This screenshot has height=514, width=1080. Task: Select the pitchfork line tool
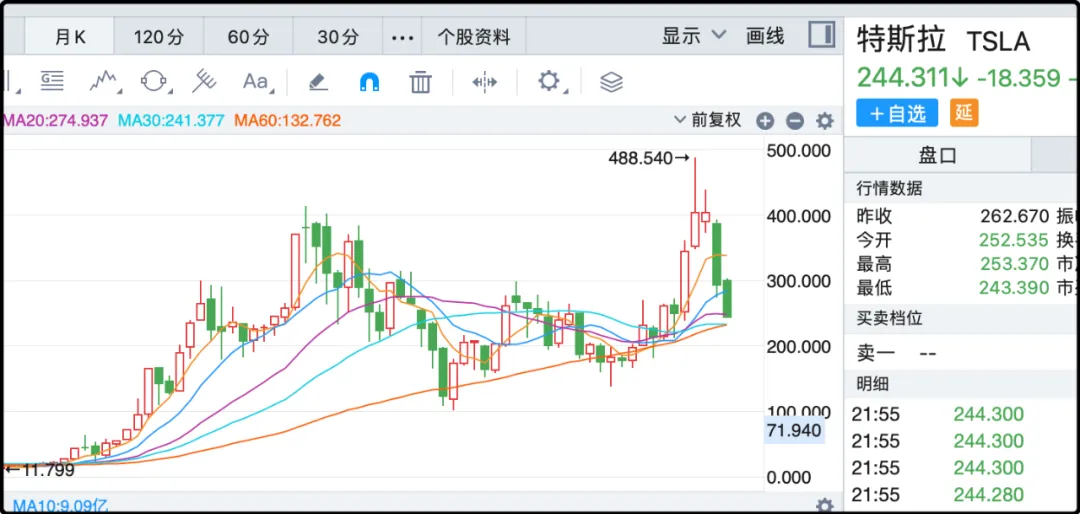[204, 81]
